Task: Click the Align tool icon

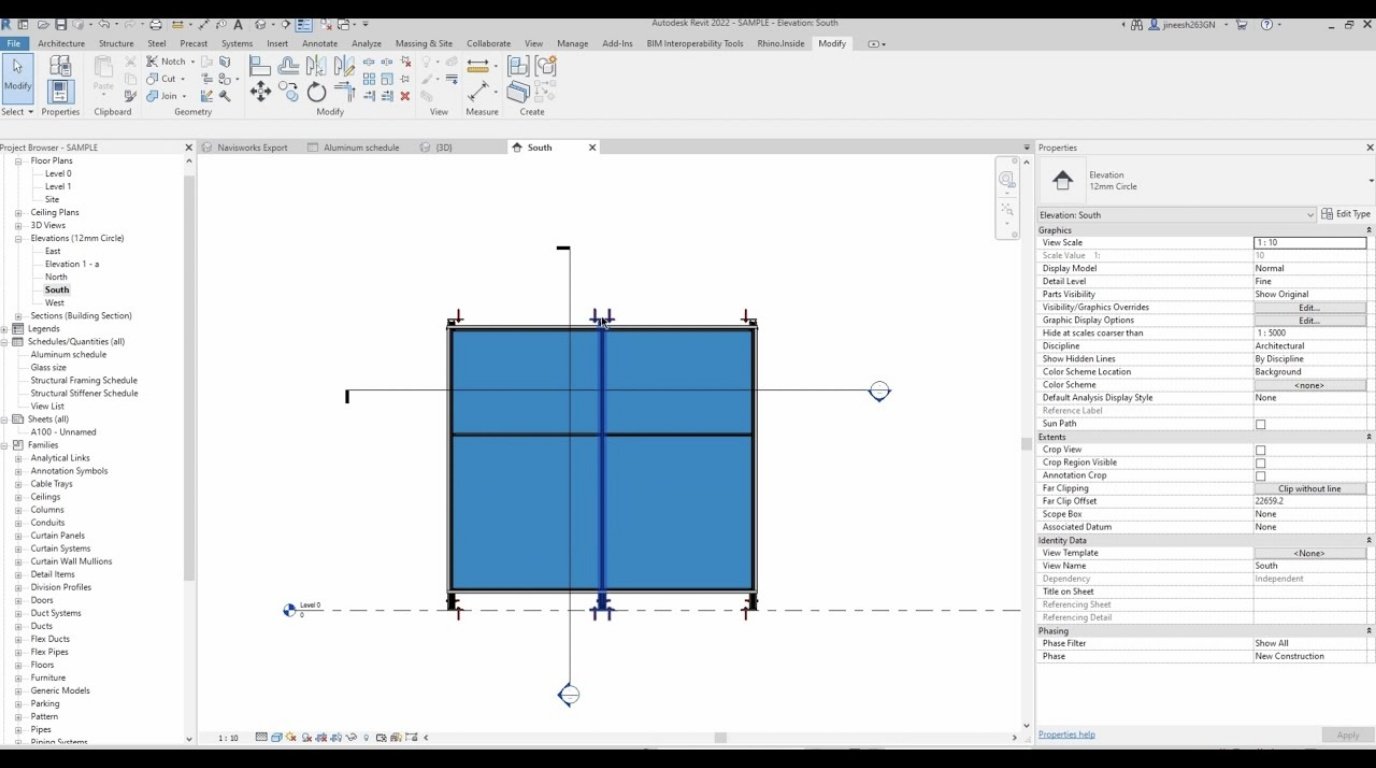Action: 260,66
